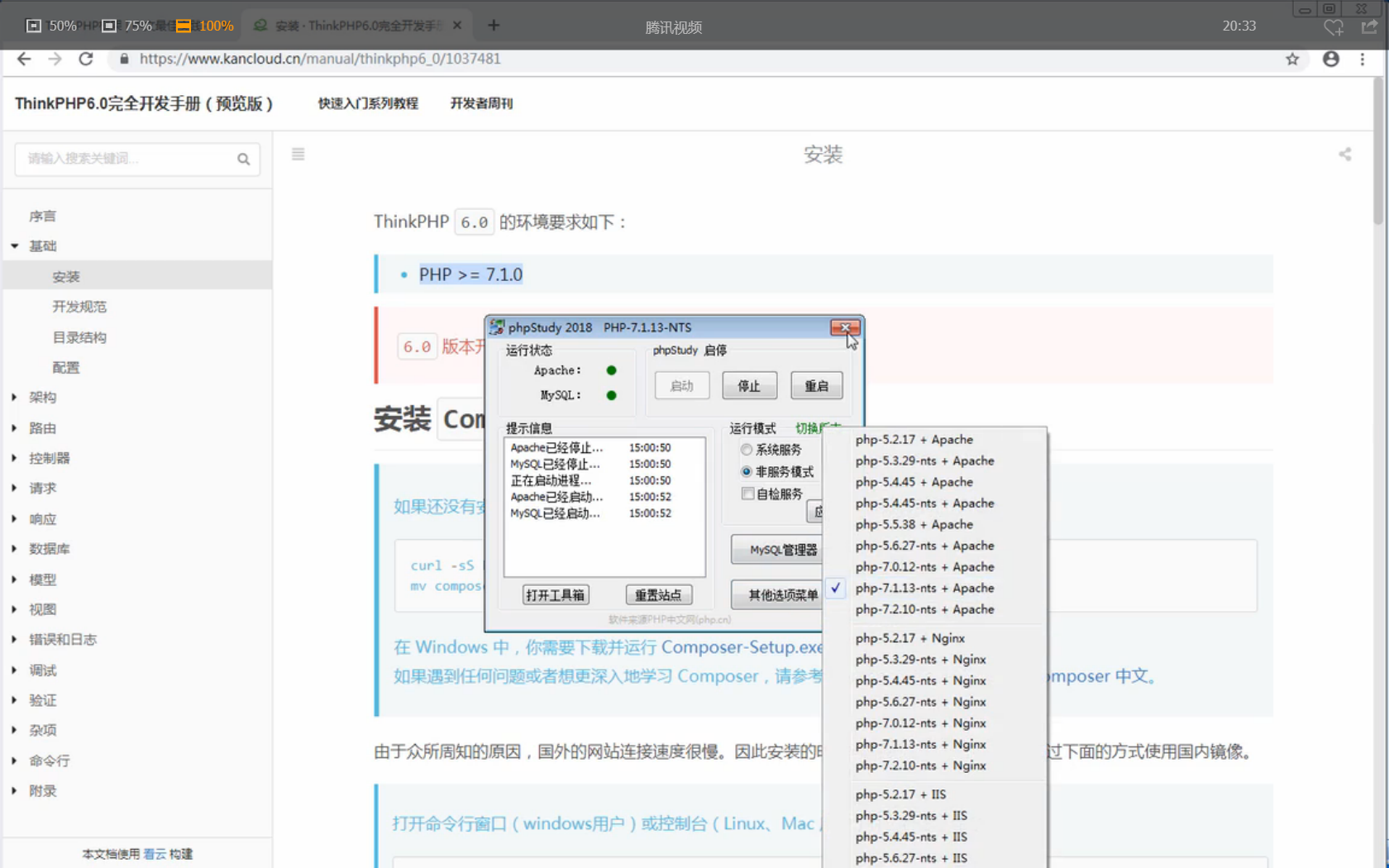Image resolution: width=1389 pixels, height=868 pixels.
Task: Expand the 模型 tree section
Action: pyautogui.click(x=15, y=579)
